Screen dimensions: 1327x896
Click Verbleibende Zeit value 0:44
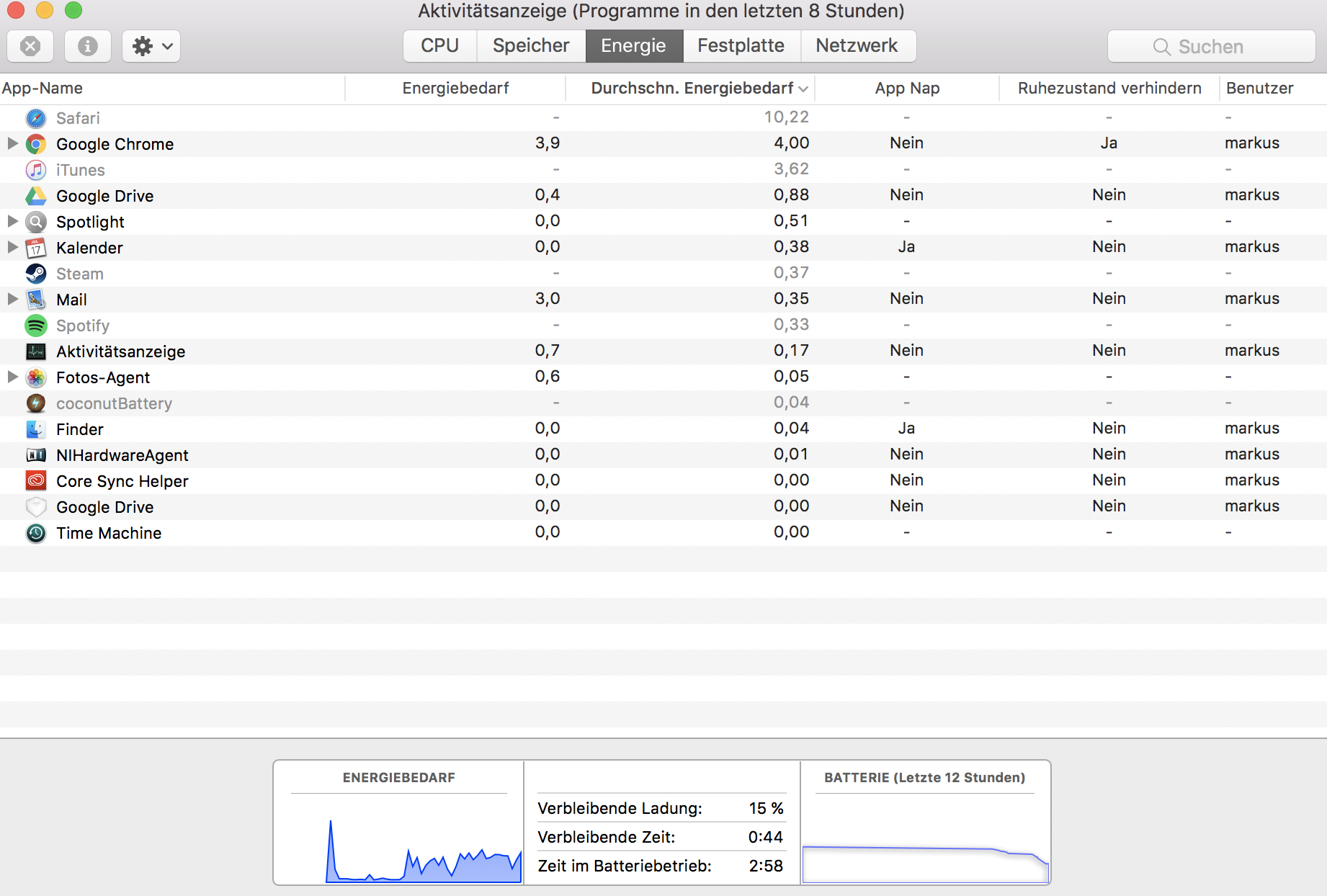pyautogui.click(x=766, y=837)
